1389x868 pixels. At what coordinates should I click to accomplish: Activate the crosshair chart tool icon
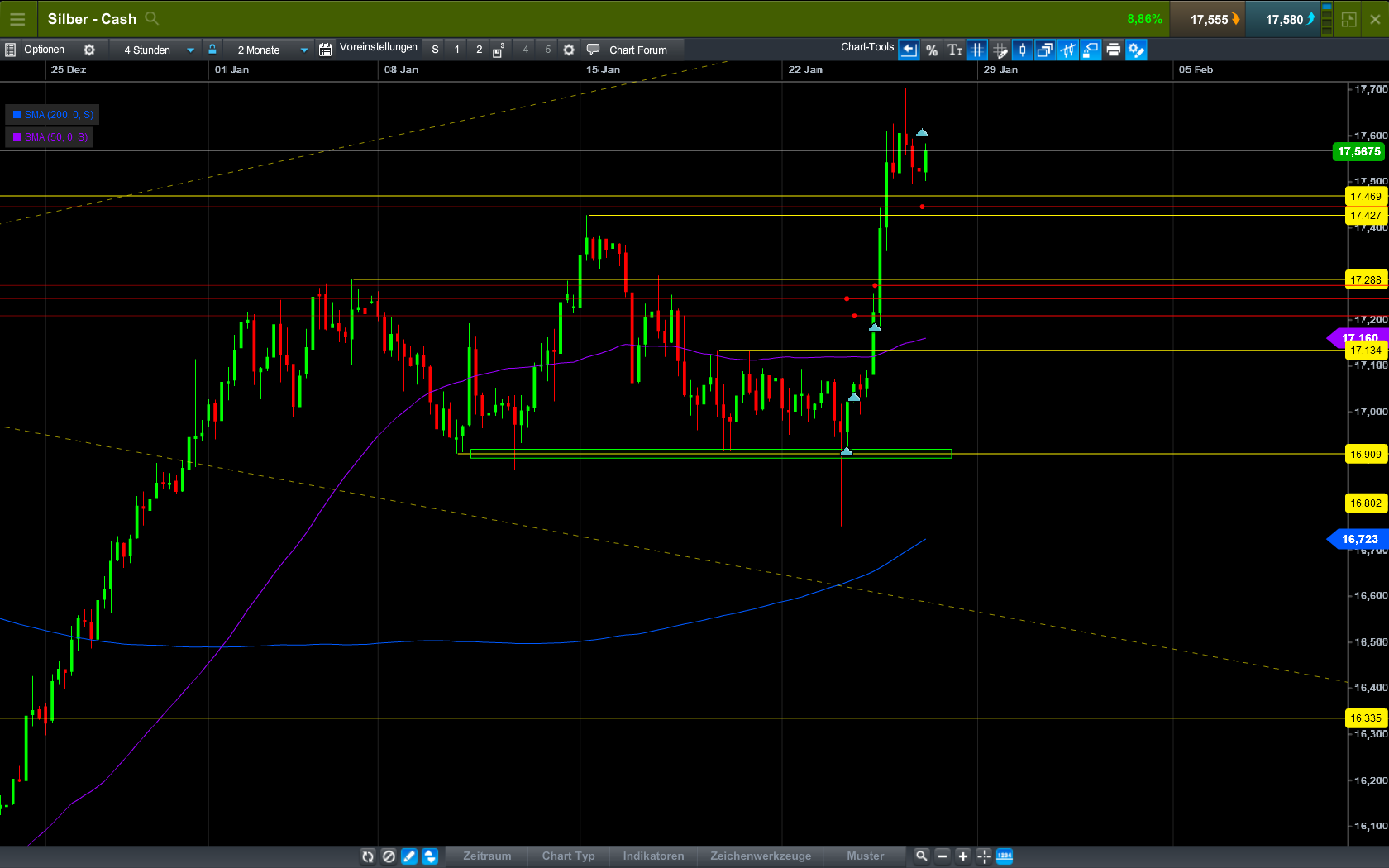click(977, 50)
